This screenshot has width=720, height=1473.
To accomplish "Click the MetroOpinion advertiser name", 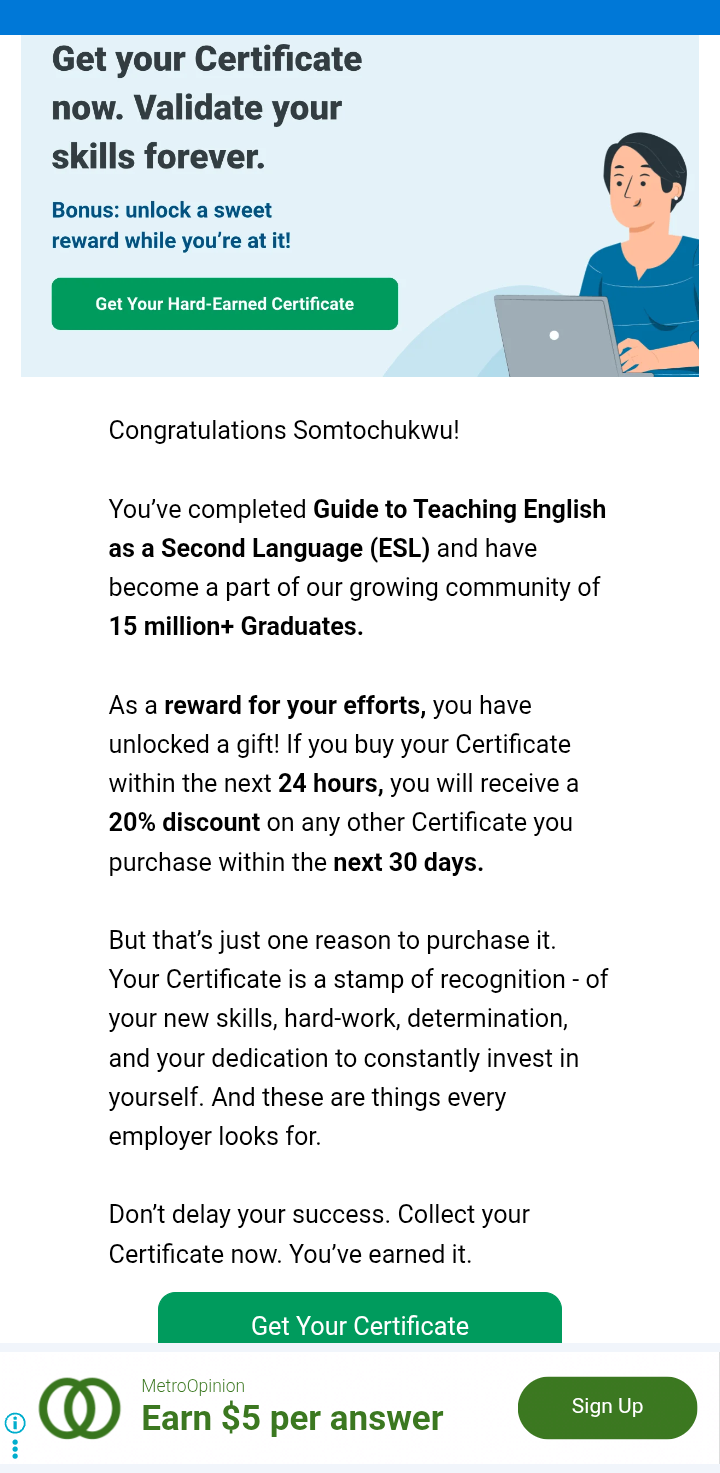I will 193,1386.
